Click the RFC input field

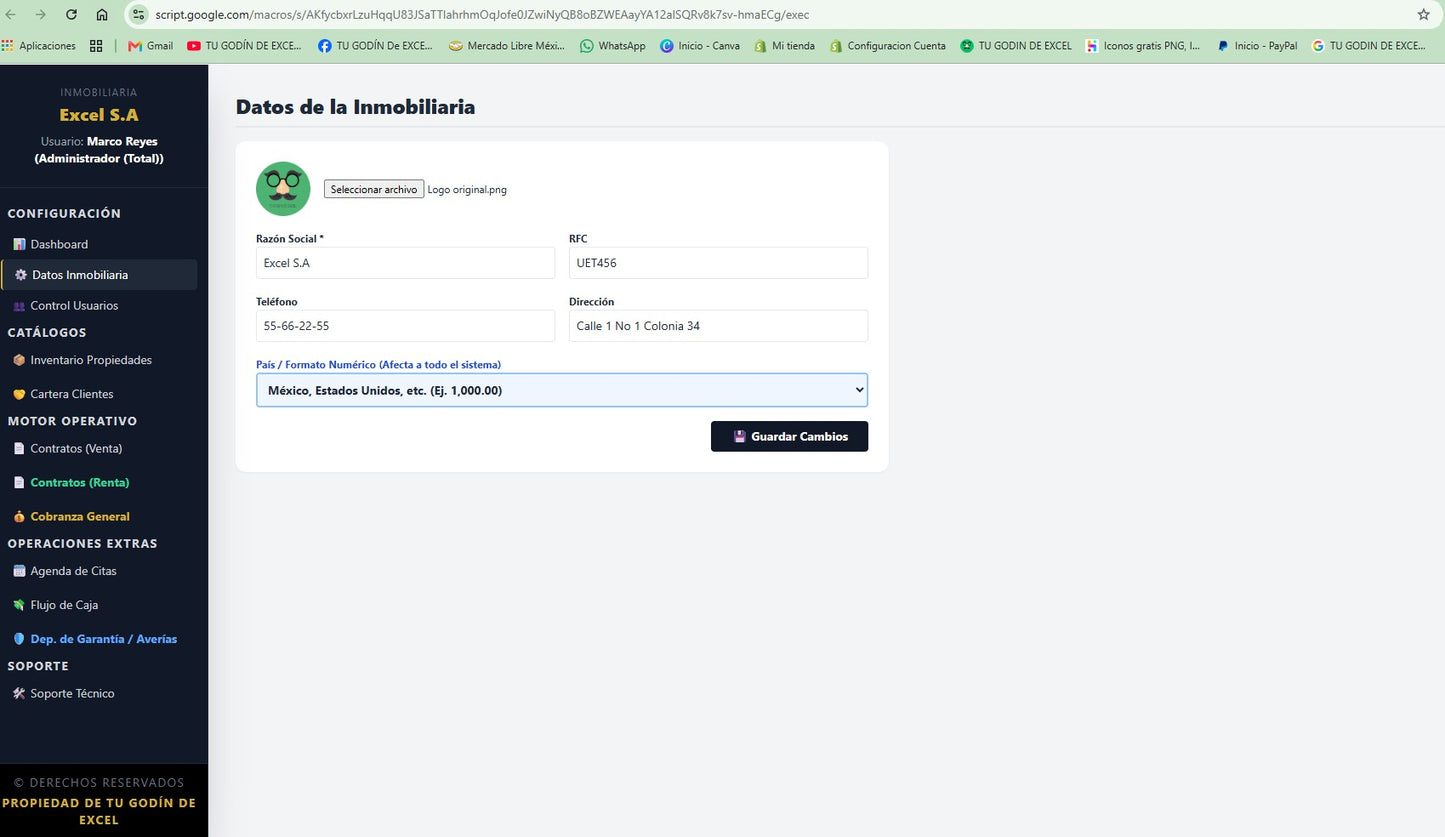pos(718,263)
